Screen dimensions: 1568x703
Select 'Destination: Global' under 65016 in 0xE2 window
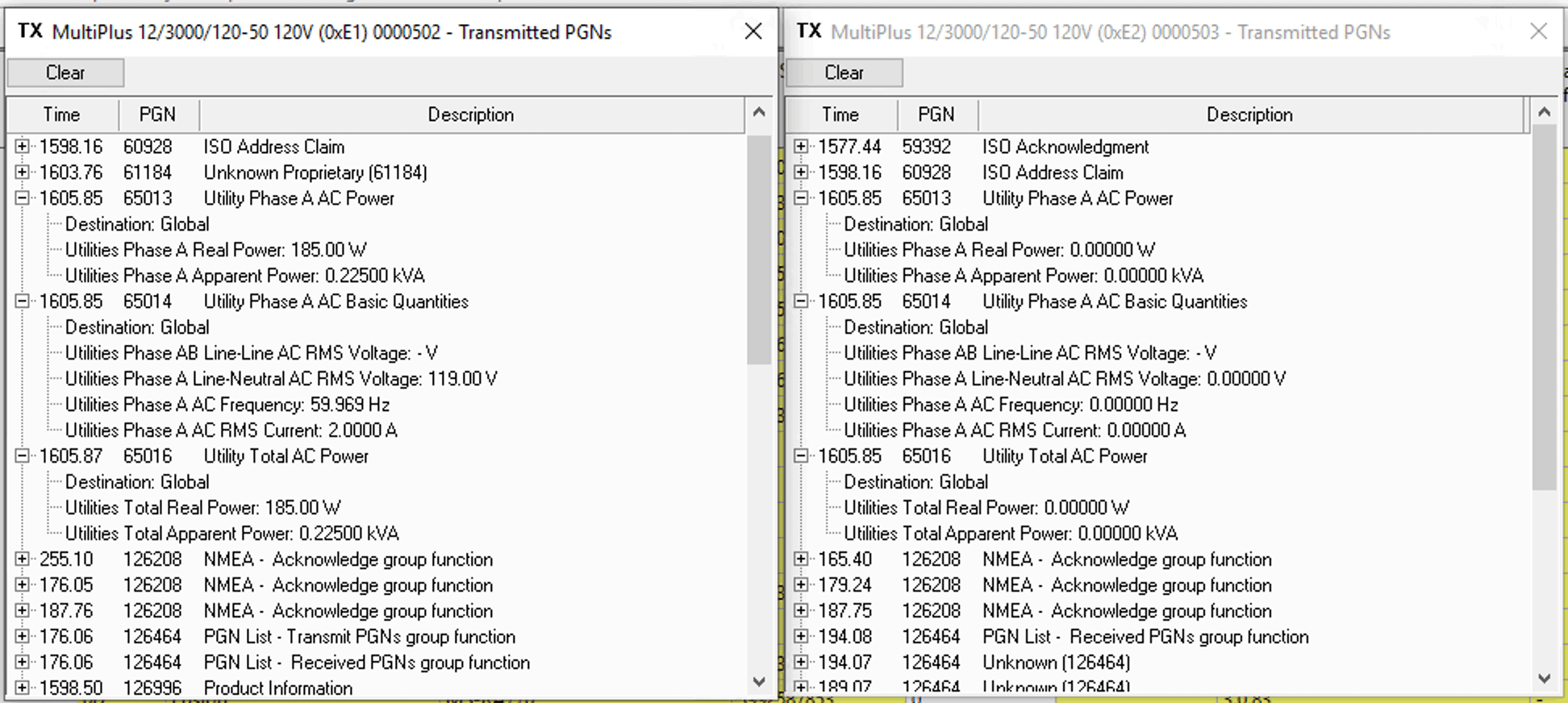(915, 482)
